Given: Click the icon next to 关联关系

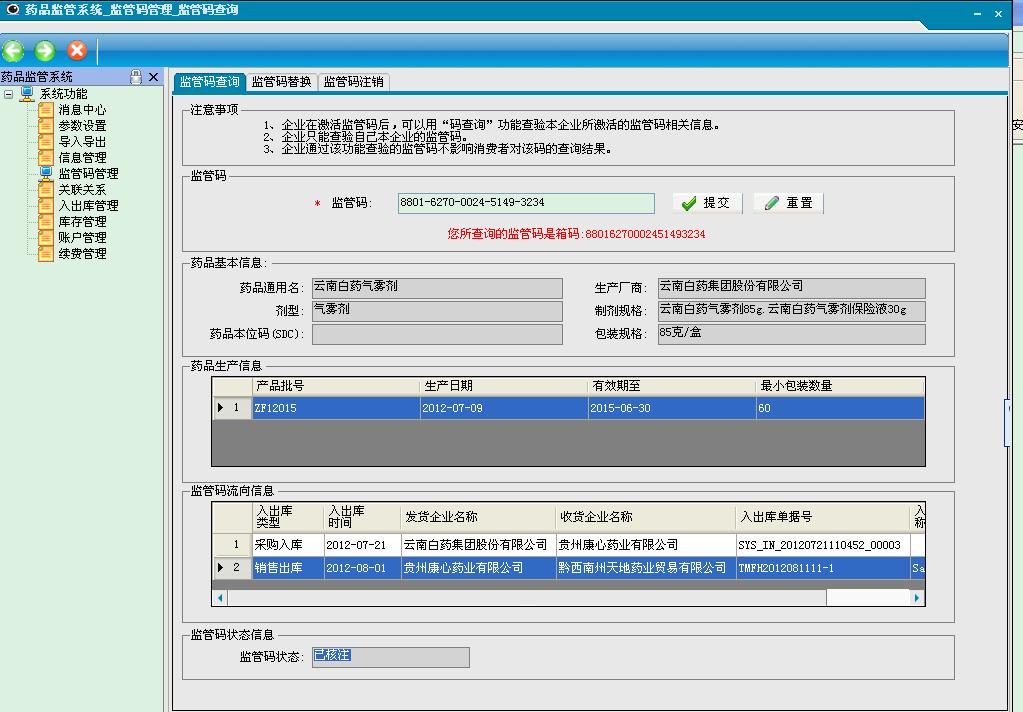Looking at the screenshot, I should click(x=46, y=189).
